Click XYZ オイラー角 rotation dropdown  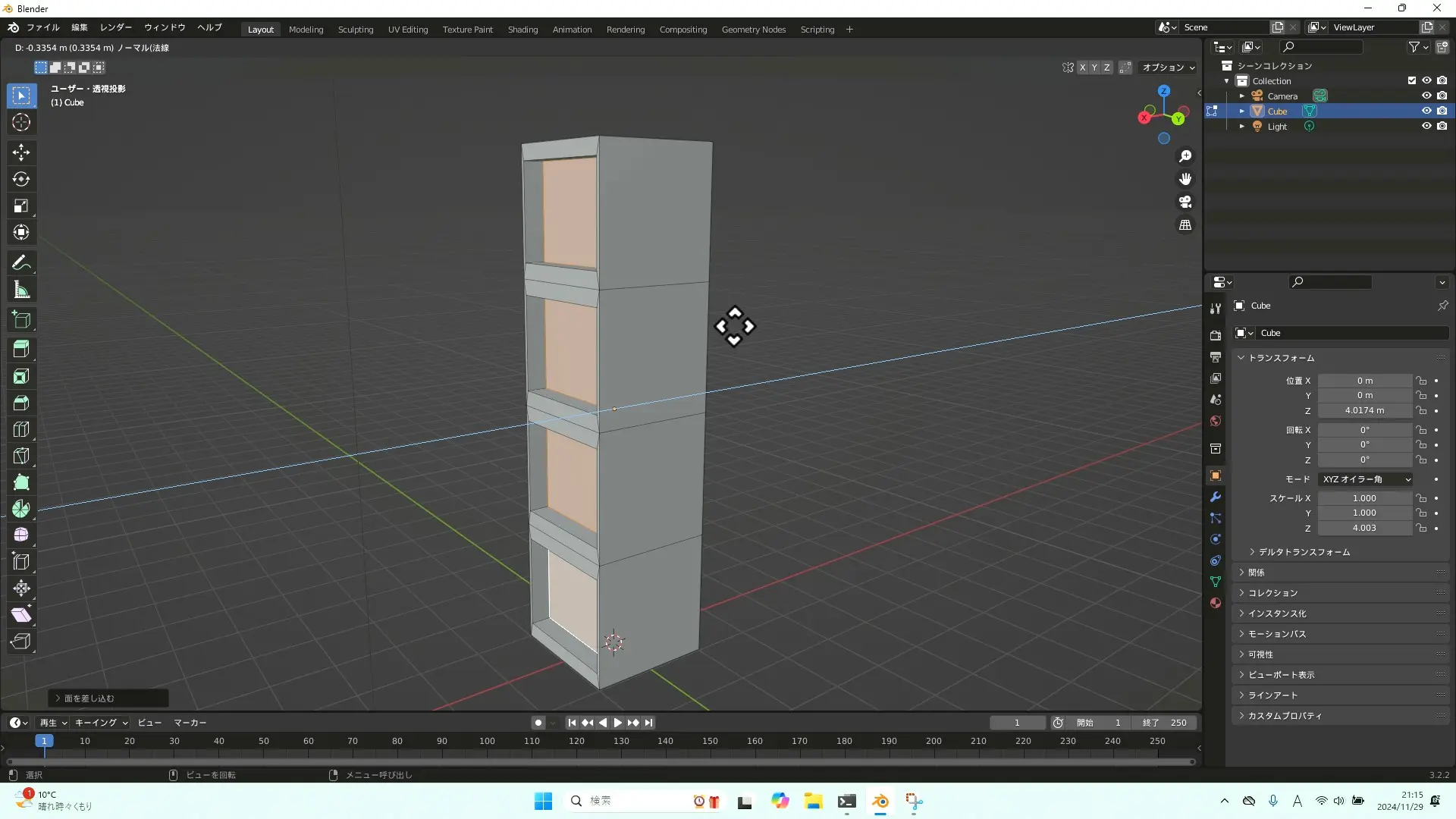1365,479
